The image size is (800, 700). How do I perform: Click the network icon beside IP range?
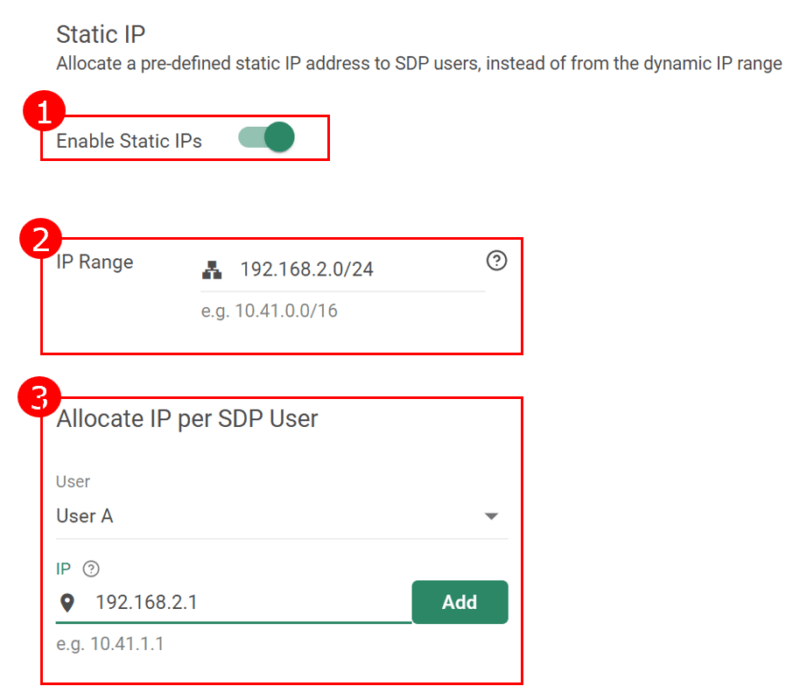[212, 269]
